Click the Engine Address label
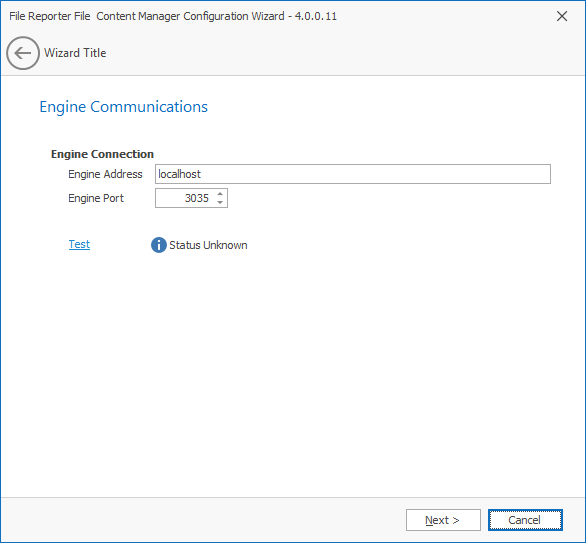 point(105,174)
